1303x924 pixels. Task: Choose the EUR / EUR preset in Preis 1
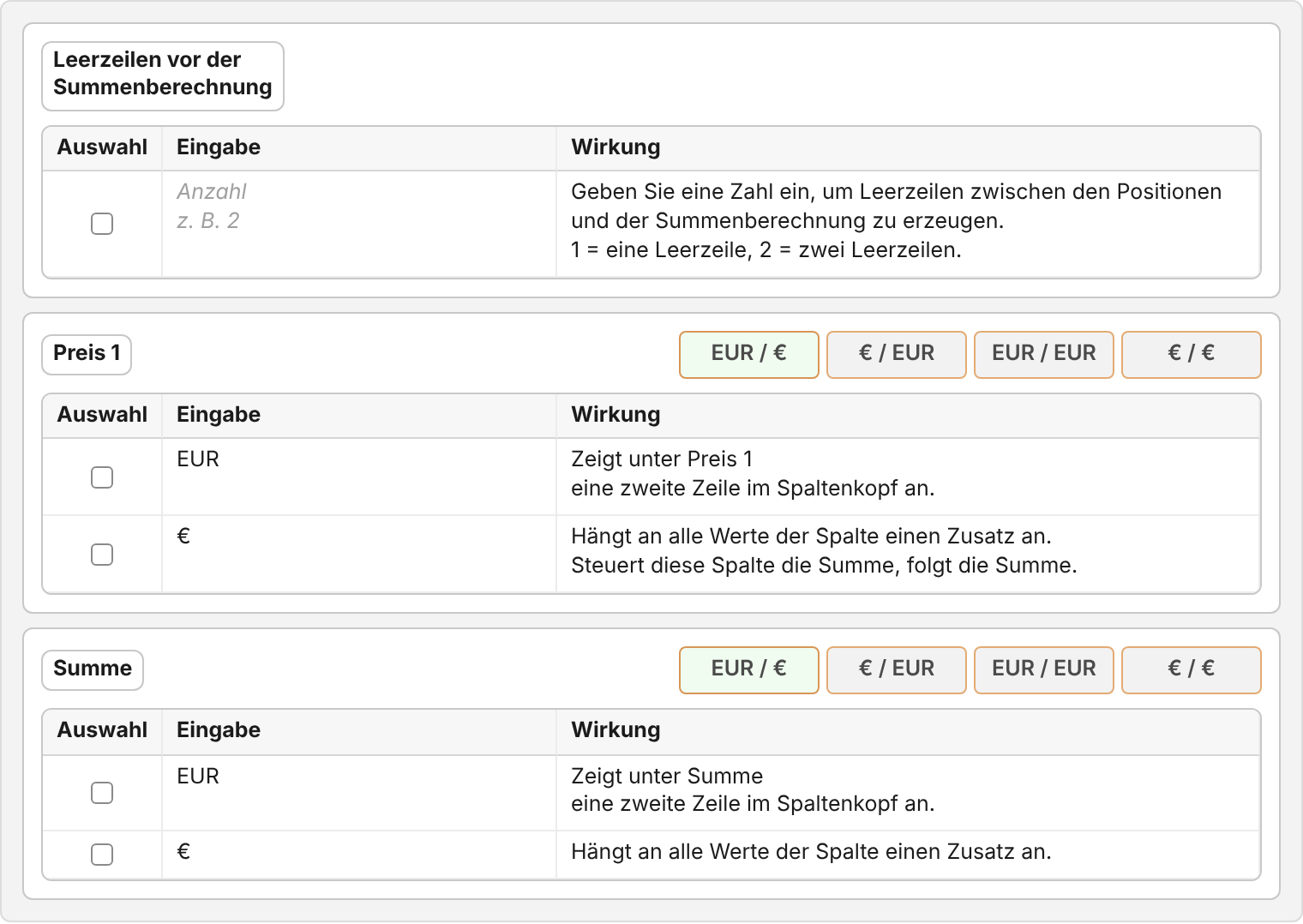pyautogui.click(x=1044, y=355)
